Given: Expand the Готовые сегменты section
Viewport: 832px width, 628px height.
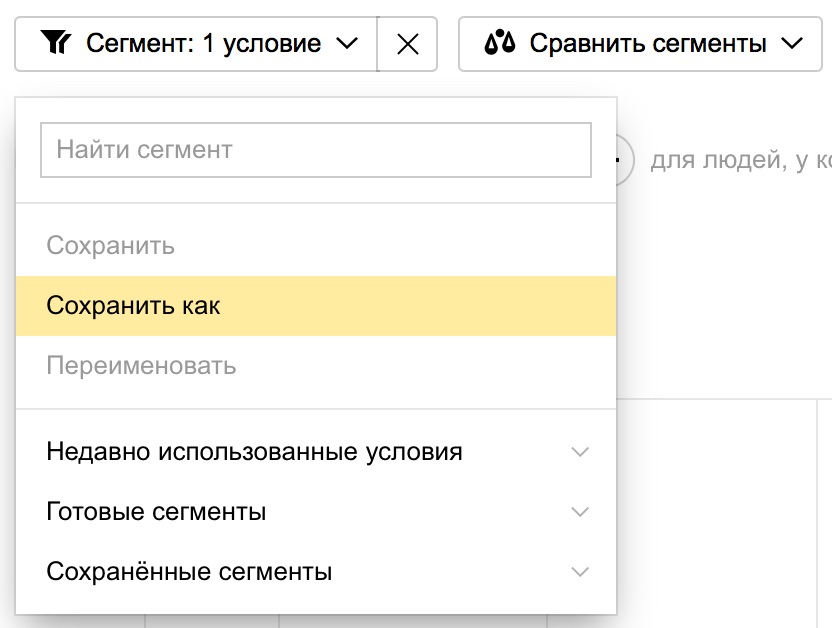Looking at the screenshot, I should (580, 512).
